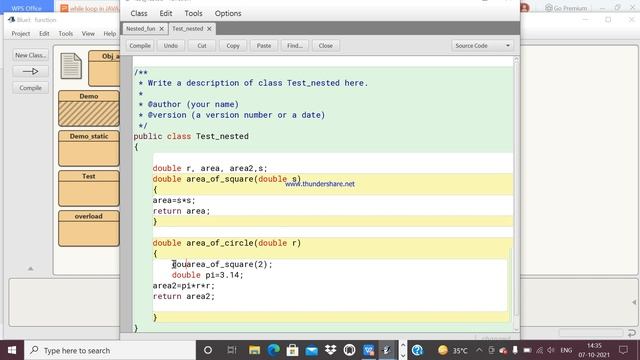
Task: Open File Explorer from taskbar
Action: [254, 350]
